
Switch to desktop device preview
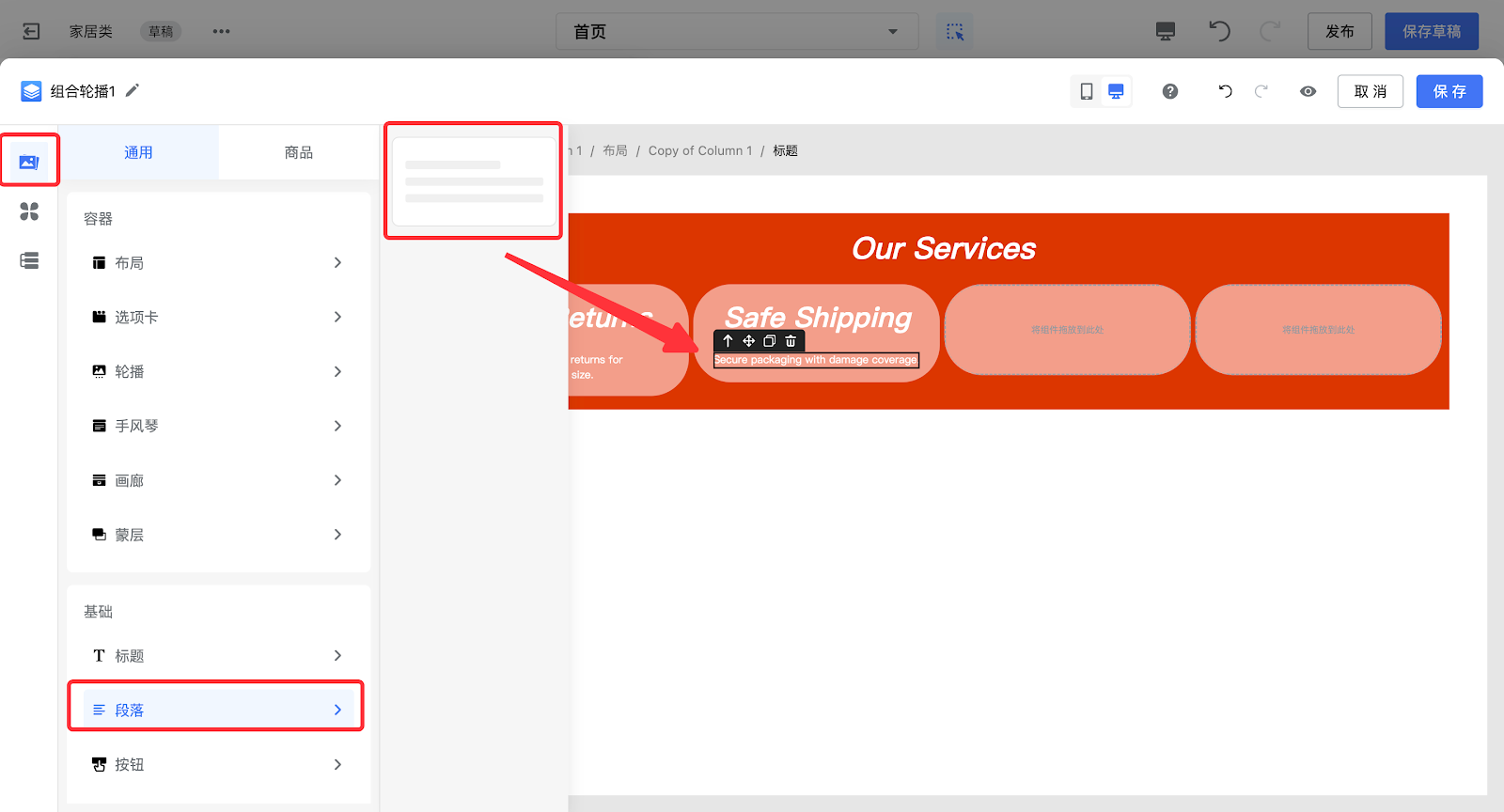click(x=1116, y=91)
